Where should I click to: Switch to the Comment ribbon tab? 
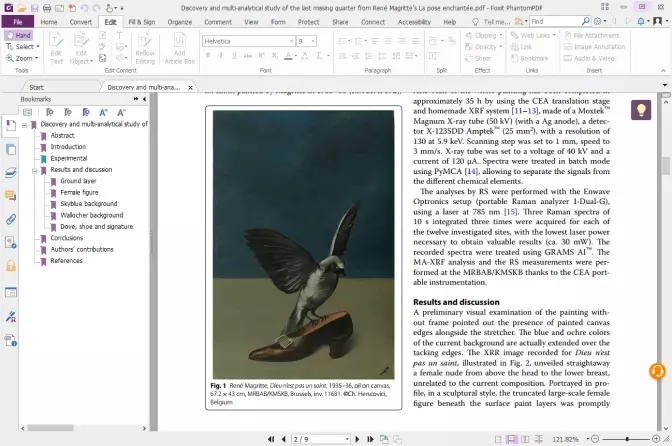click(x=218, y=22)
